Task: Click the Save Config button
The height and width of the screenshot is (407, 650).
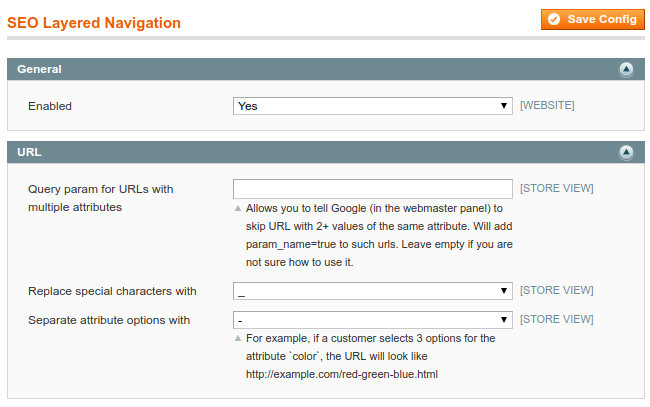Action: click(x=593, y=19)
